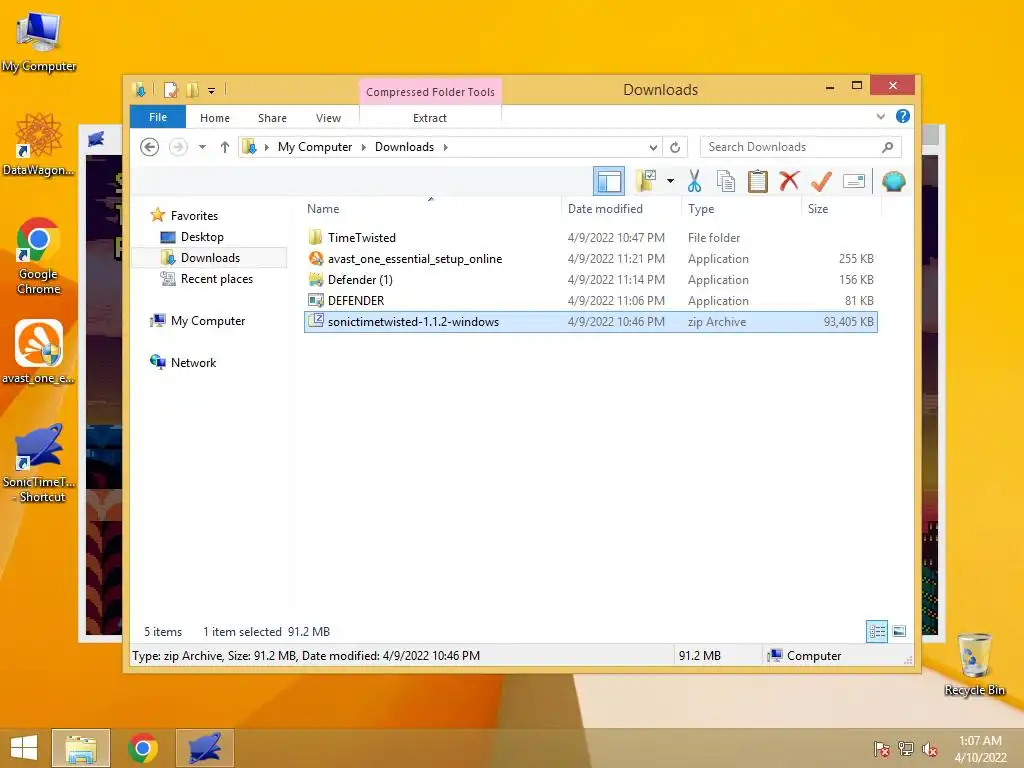Toggle the navigation pane layout button
The image size is (1024, 768).
tap(609, 181)
